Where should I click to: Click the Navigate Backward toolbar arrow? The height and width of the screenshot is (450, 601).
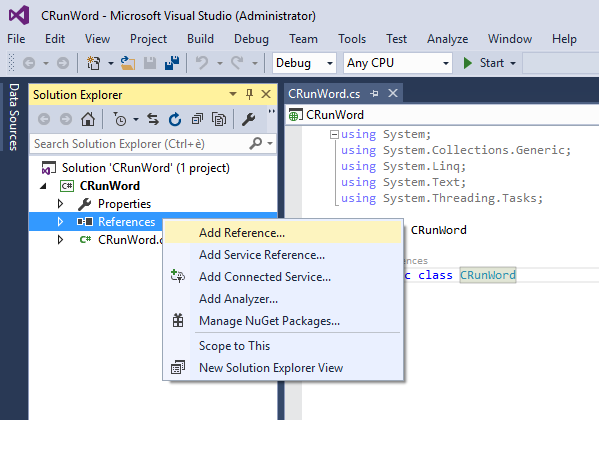click(29, 63)
